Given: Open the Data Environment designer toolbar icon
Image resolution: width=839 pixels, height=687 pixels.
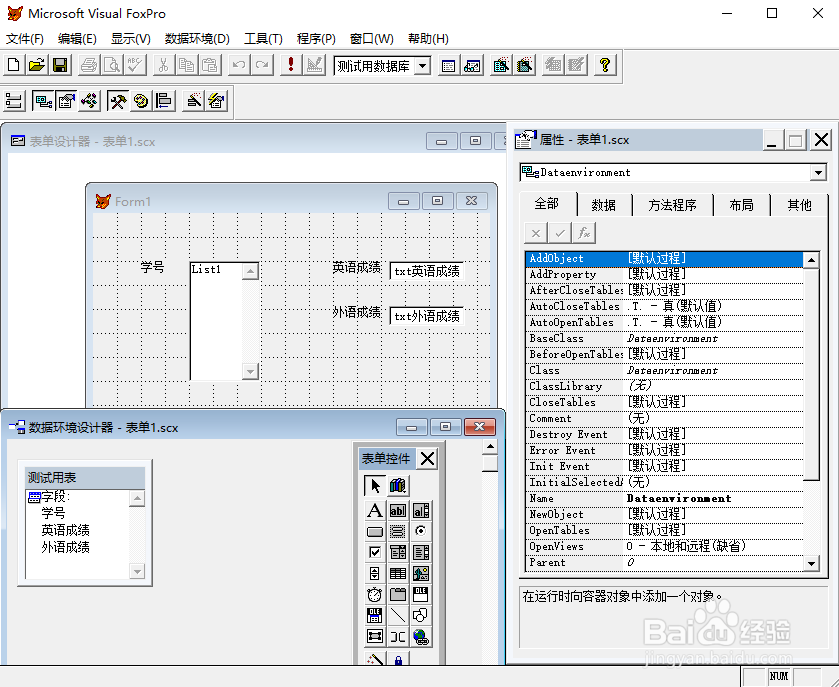Looking at the screenshot, I should (42, 101).
